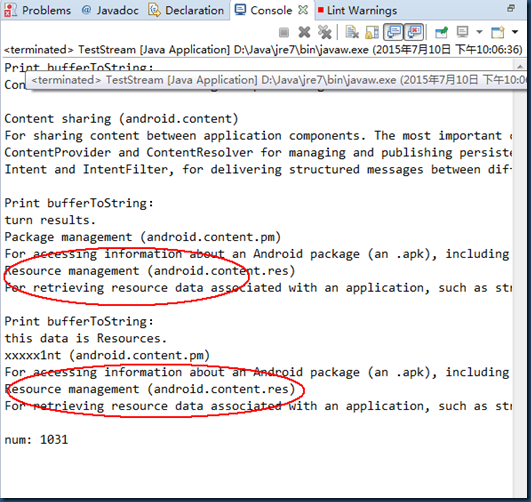The height and width of the screenshot is (502, 531).
Task: Pin the current console
Action: (441, 33)
